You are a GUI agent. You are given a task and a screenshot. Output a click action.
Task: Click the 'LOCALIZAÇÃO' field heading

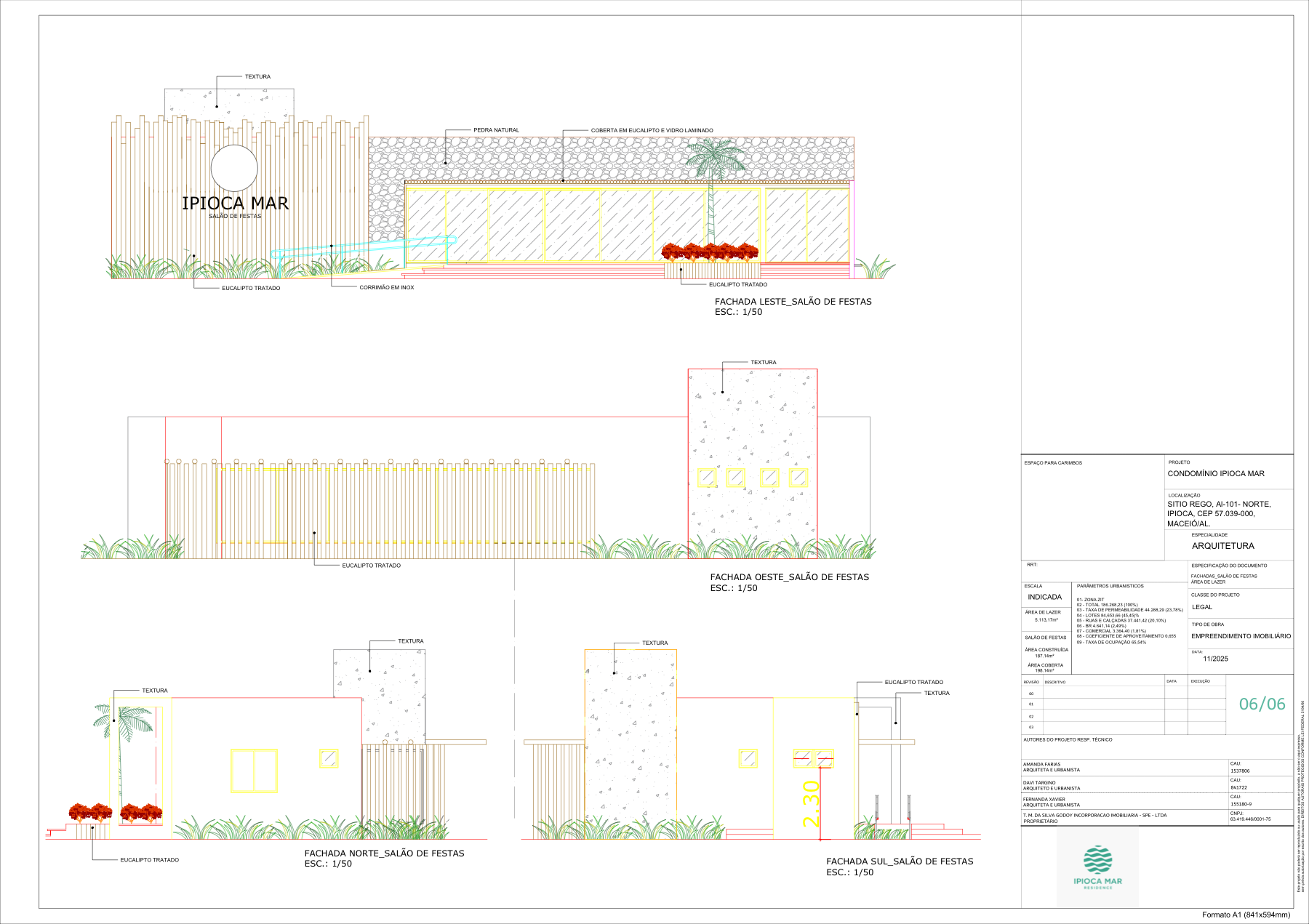pos(1184,495)
